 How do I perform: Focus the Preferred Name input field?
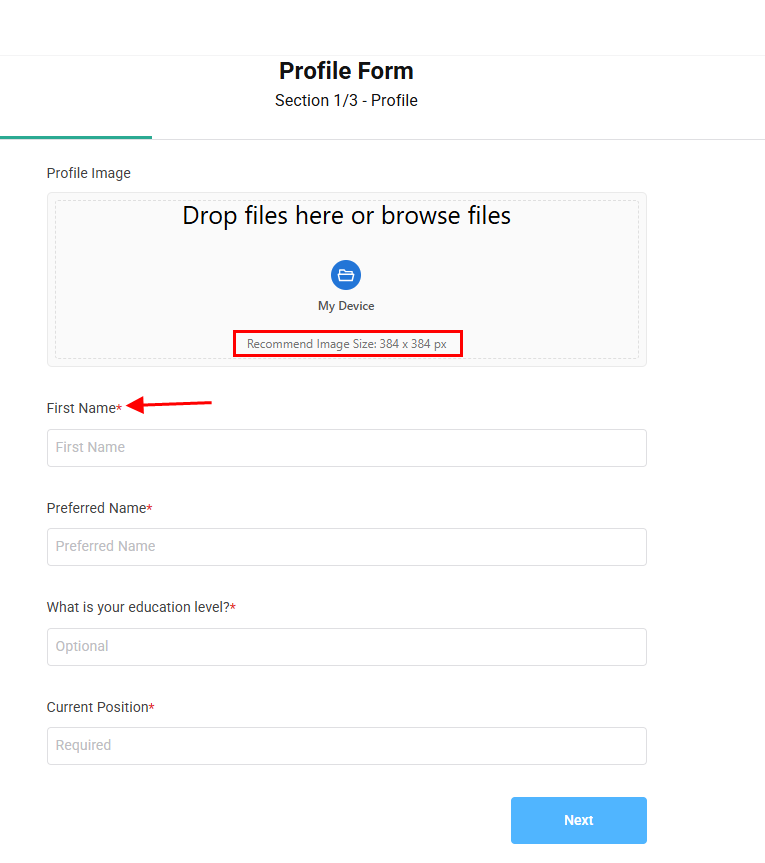(346, 547)
